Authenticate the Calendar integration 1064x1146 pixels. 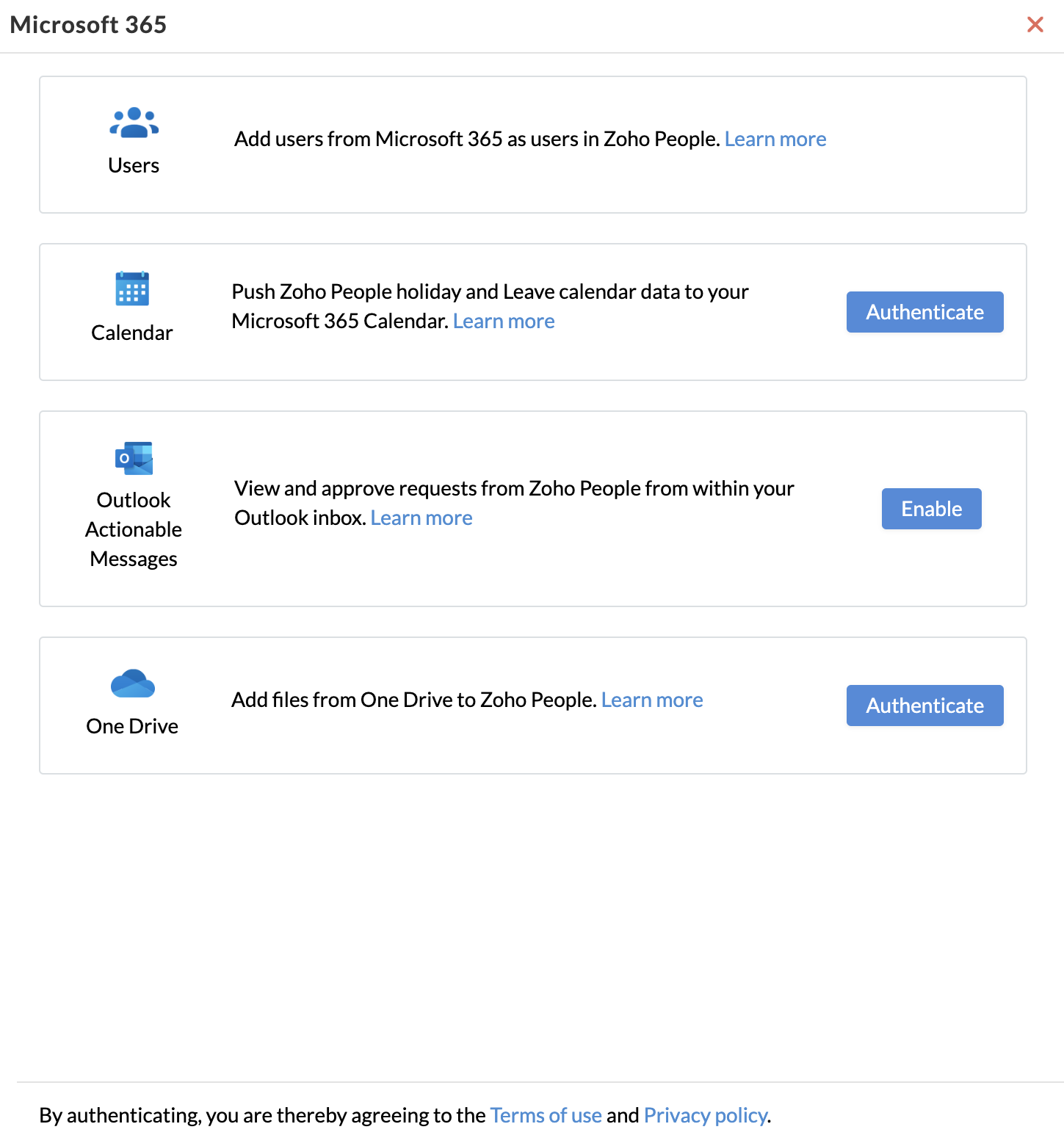click(x=925, y=312)
